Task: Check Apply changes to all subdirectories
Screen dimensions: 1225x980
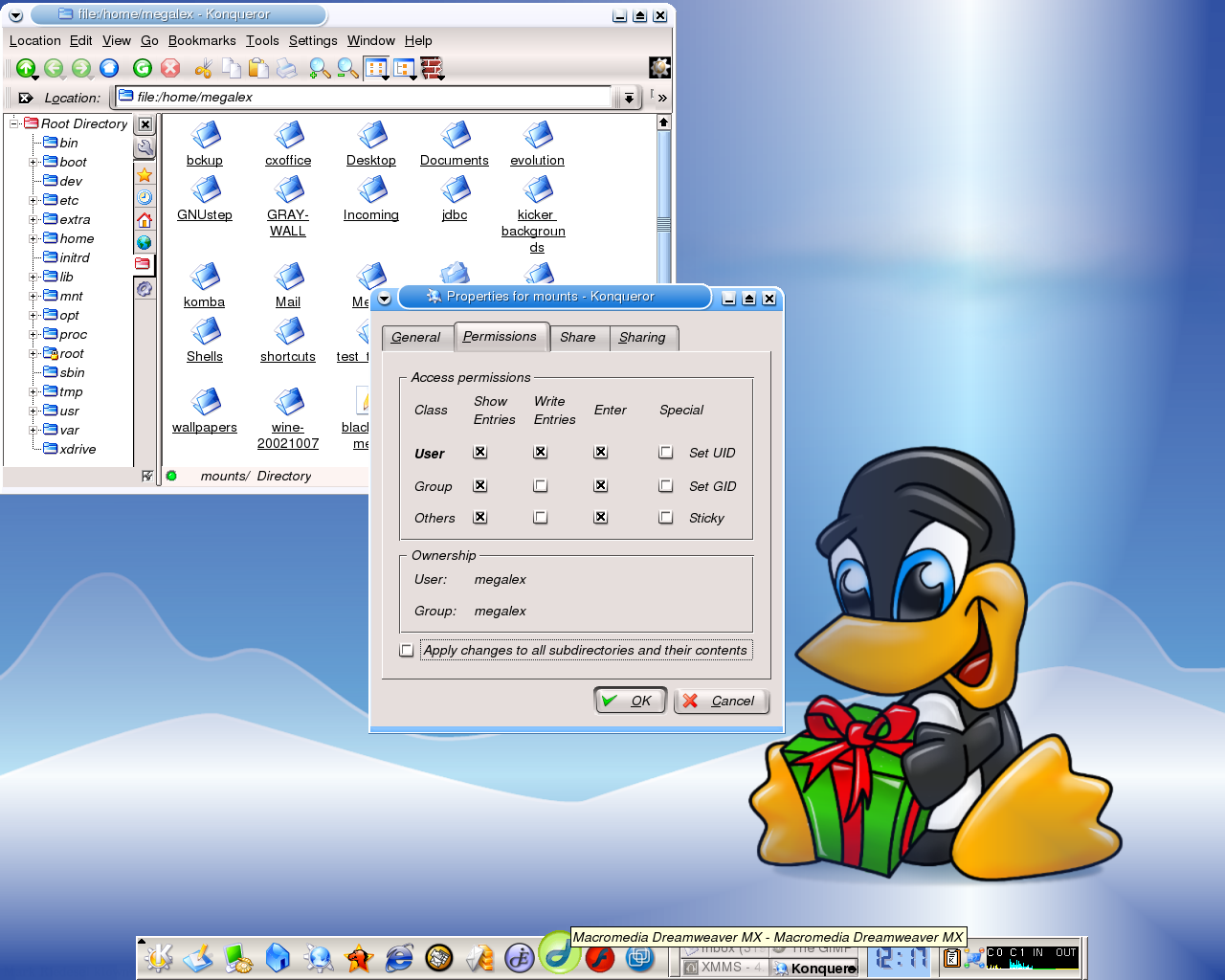Action: (x=407, y=650)
